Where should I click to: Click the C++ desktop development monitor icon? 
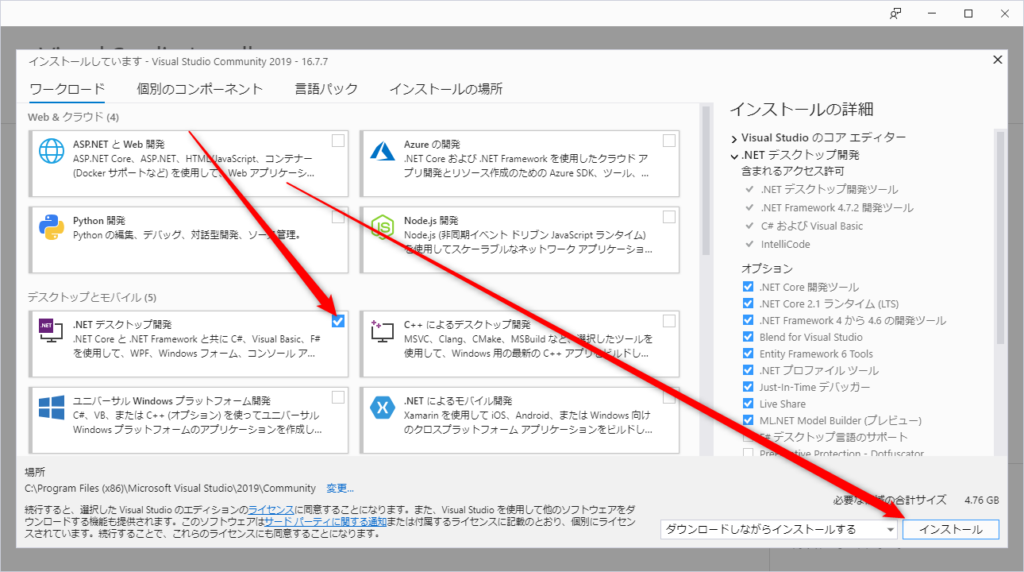pyautogui.click(x=382, y=330)
